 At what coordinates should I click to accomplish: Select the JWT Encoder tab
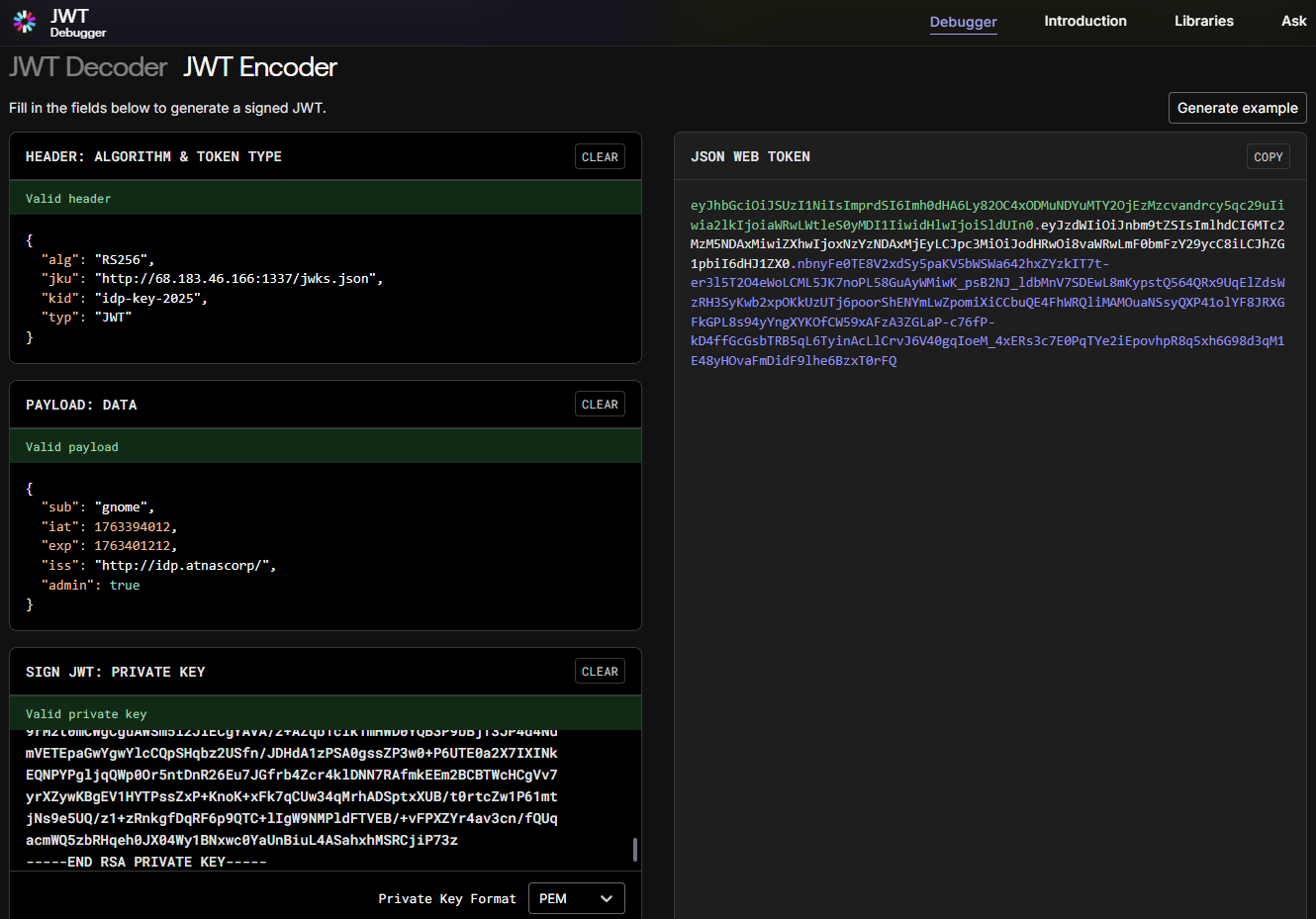(260, 67)
